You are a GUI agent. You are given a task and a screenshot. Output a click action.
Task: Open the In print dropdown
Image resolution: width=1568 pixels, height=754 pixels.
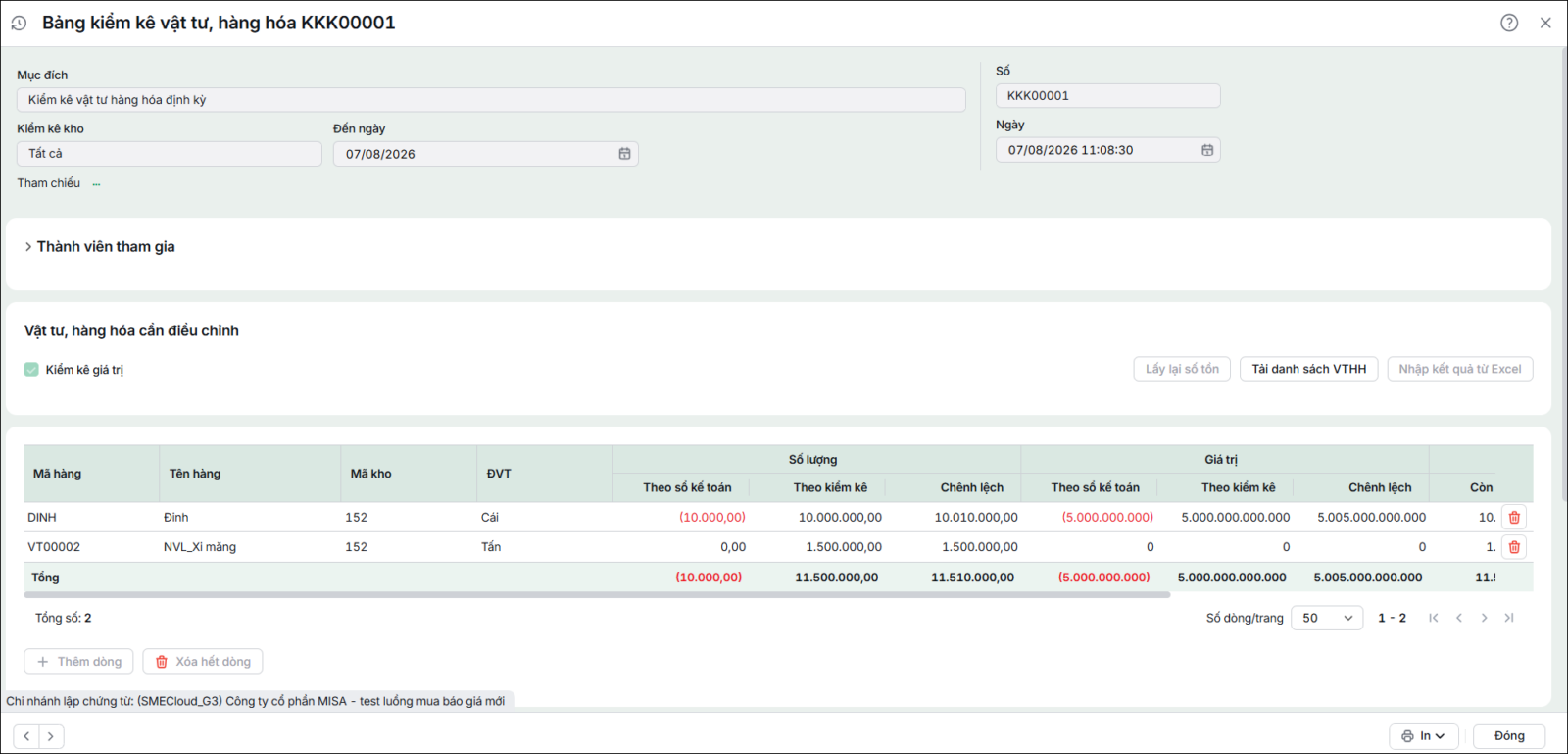(x=1424, y=736)
